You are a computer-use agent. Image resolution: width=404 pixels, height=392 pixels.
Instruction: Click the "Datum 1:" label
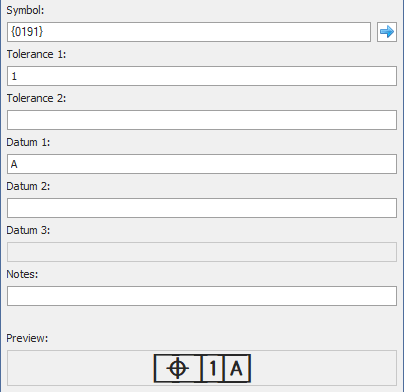(x=28, y=142)
